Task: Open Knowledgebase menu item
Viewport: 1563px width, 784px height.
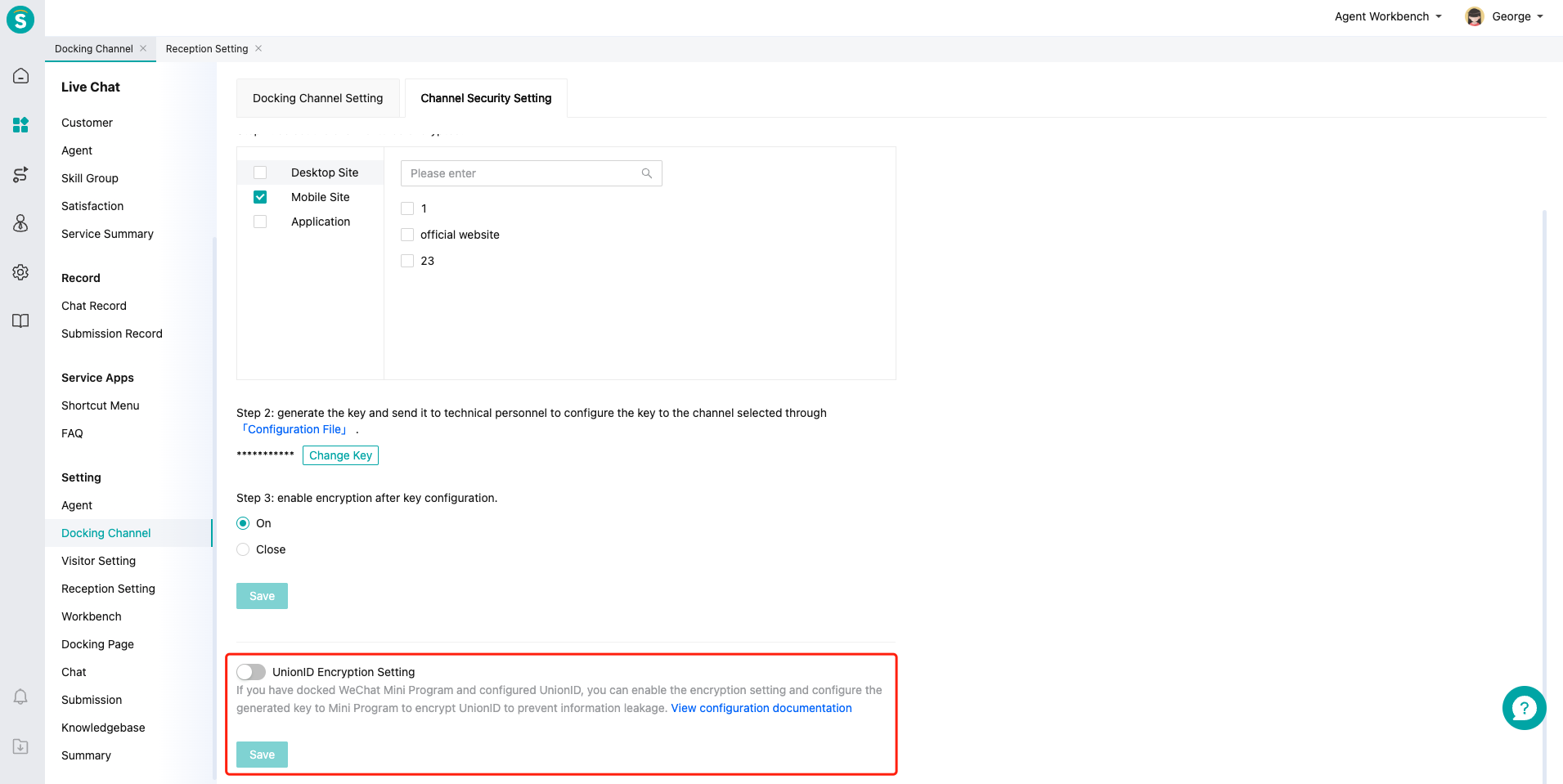Action: [x=103, y=728]
